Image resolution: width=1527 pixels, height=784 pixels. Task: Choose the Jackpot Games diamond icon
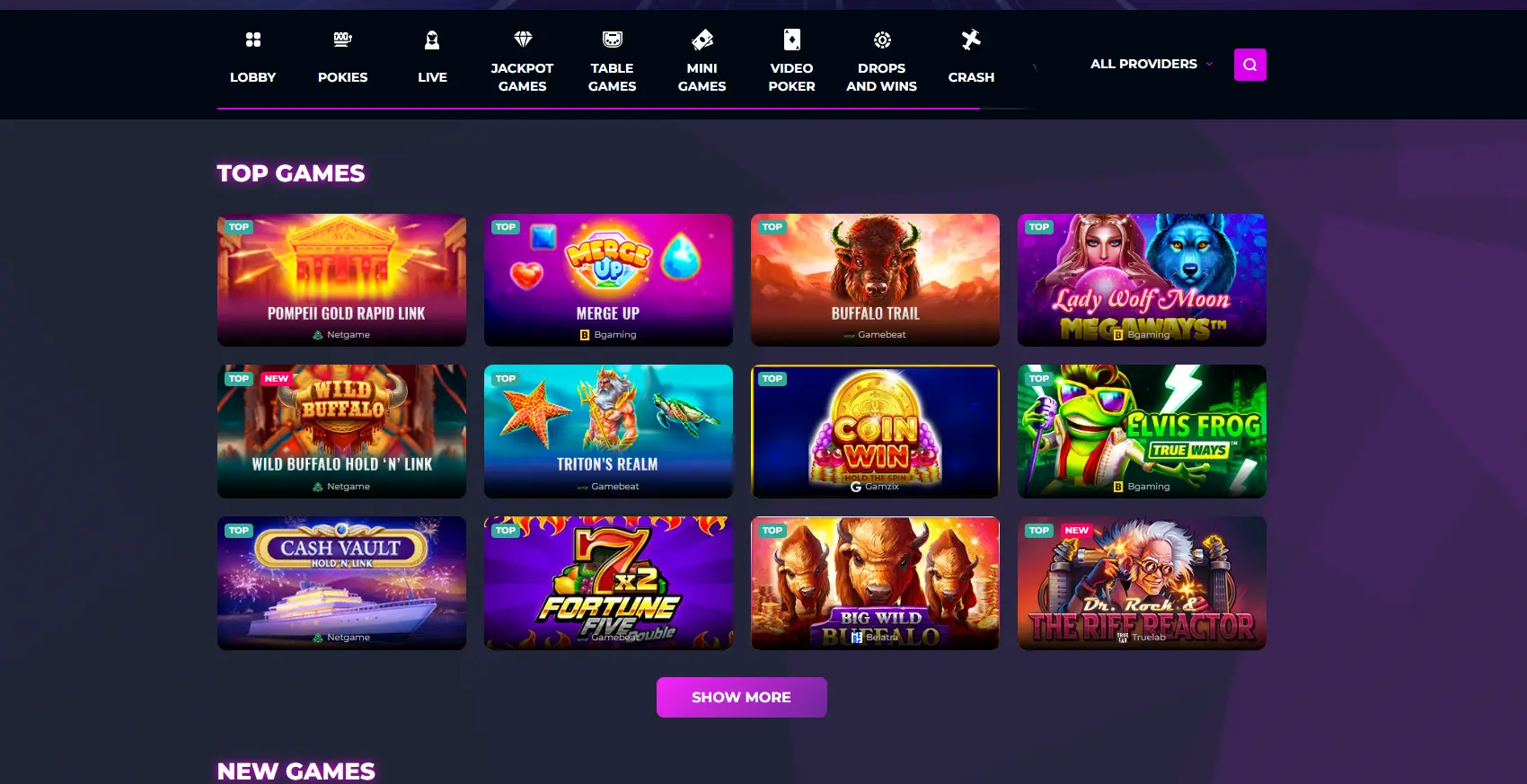pyautogui.click(x=523, y=39)
